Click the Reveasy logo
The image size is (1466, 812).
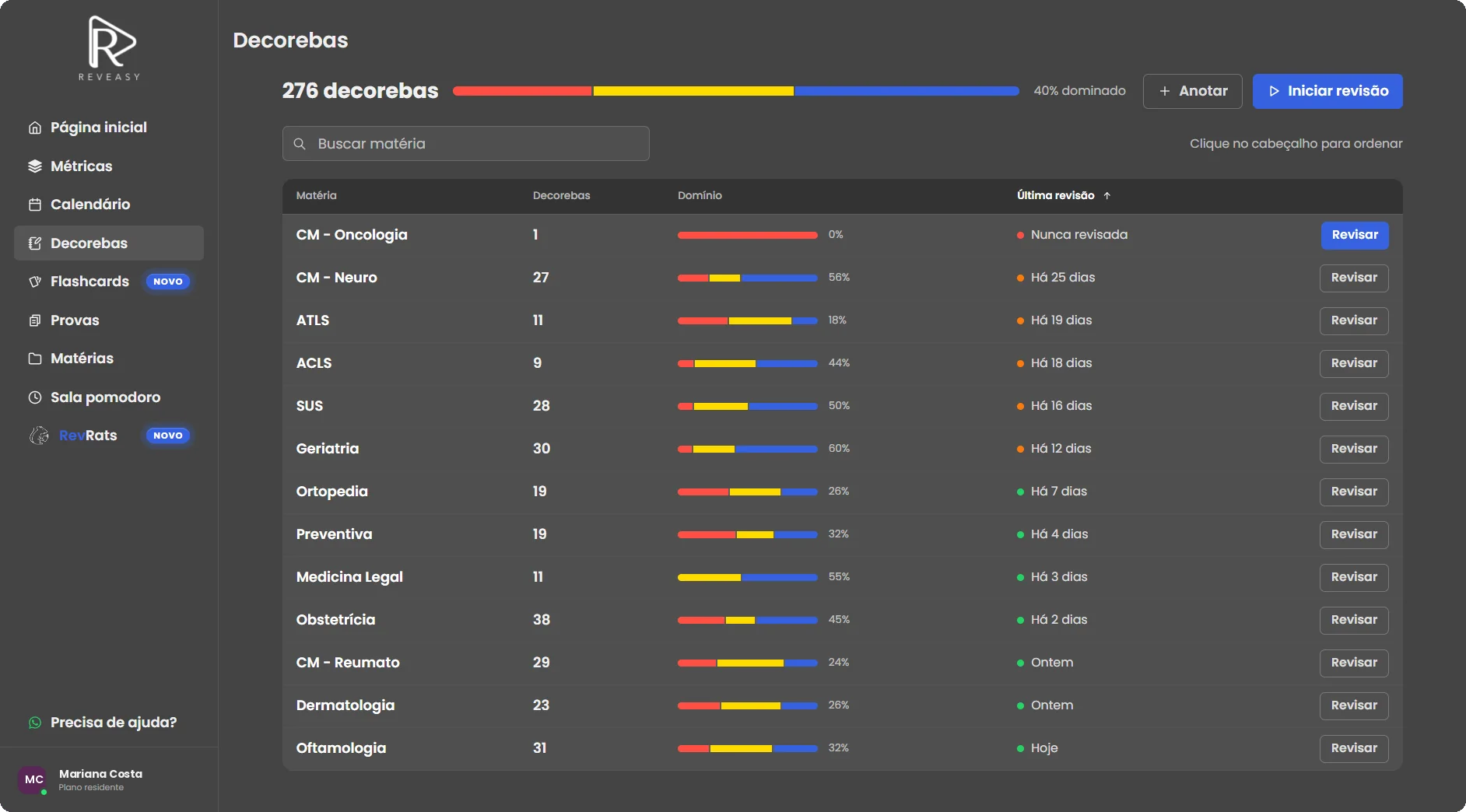coord(110,48)
